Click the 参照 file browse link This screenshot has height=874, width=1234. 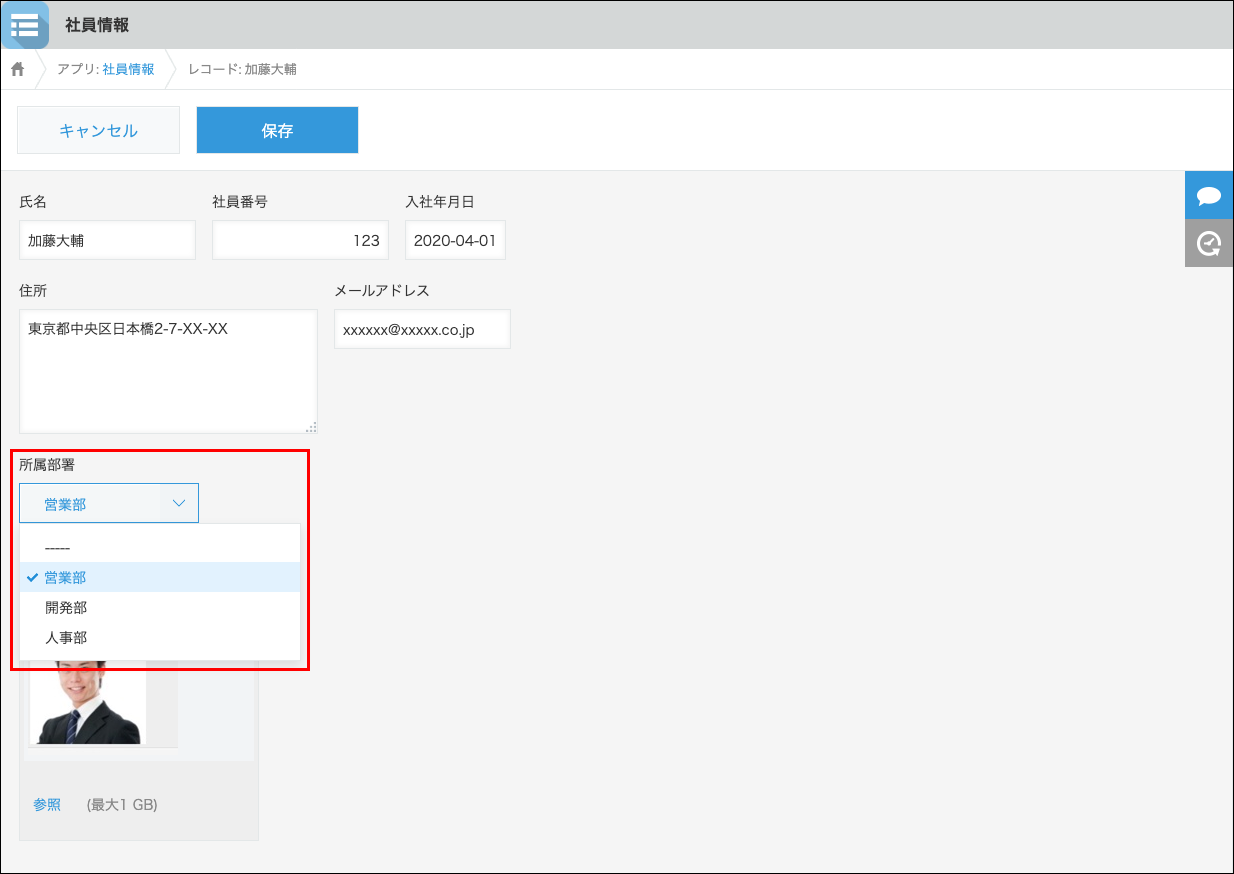click(47, 804)
